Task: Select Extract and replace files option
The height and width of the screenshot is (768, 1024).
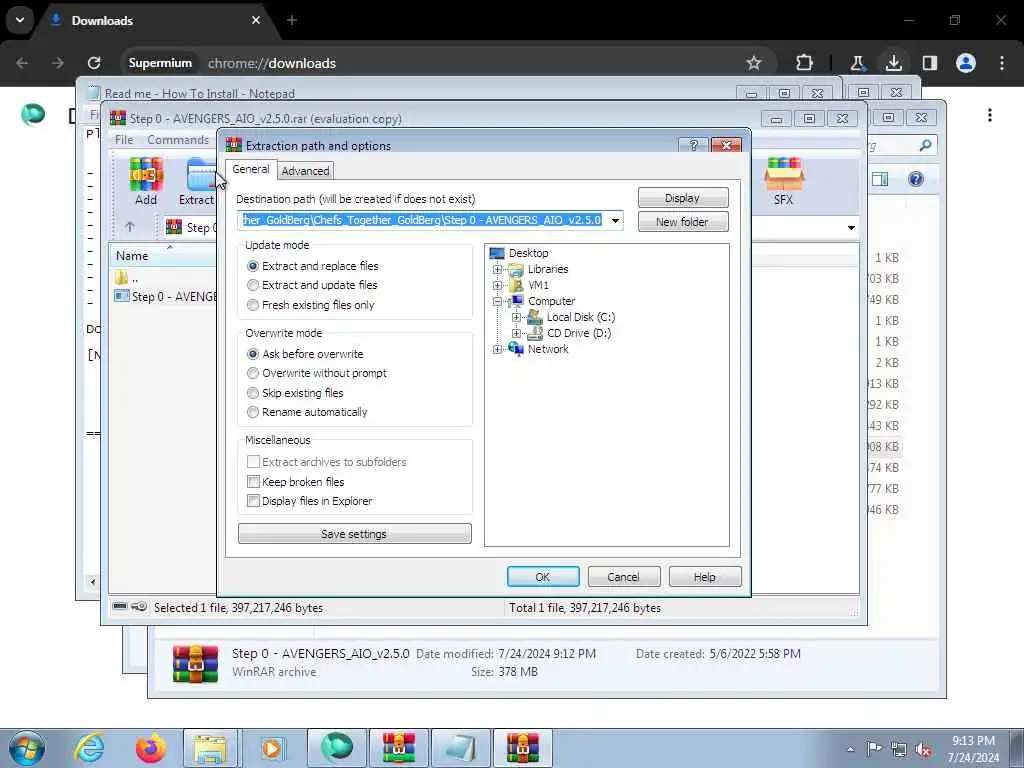Action: tap(313, 266)
